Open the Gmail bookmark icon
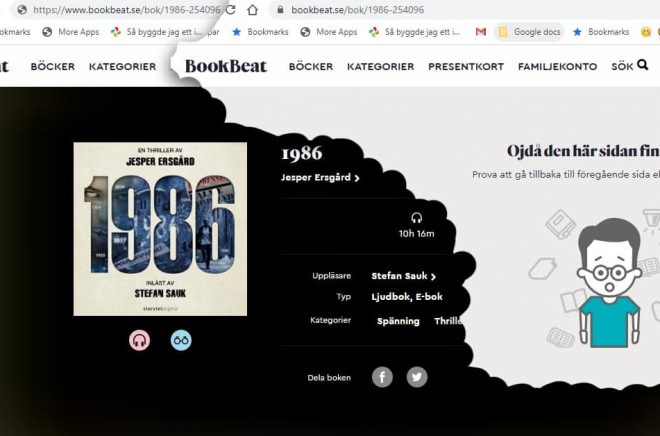This screenshot has height=436, width=660. coord(481,32)
